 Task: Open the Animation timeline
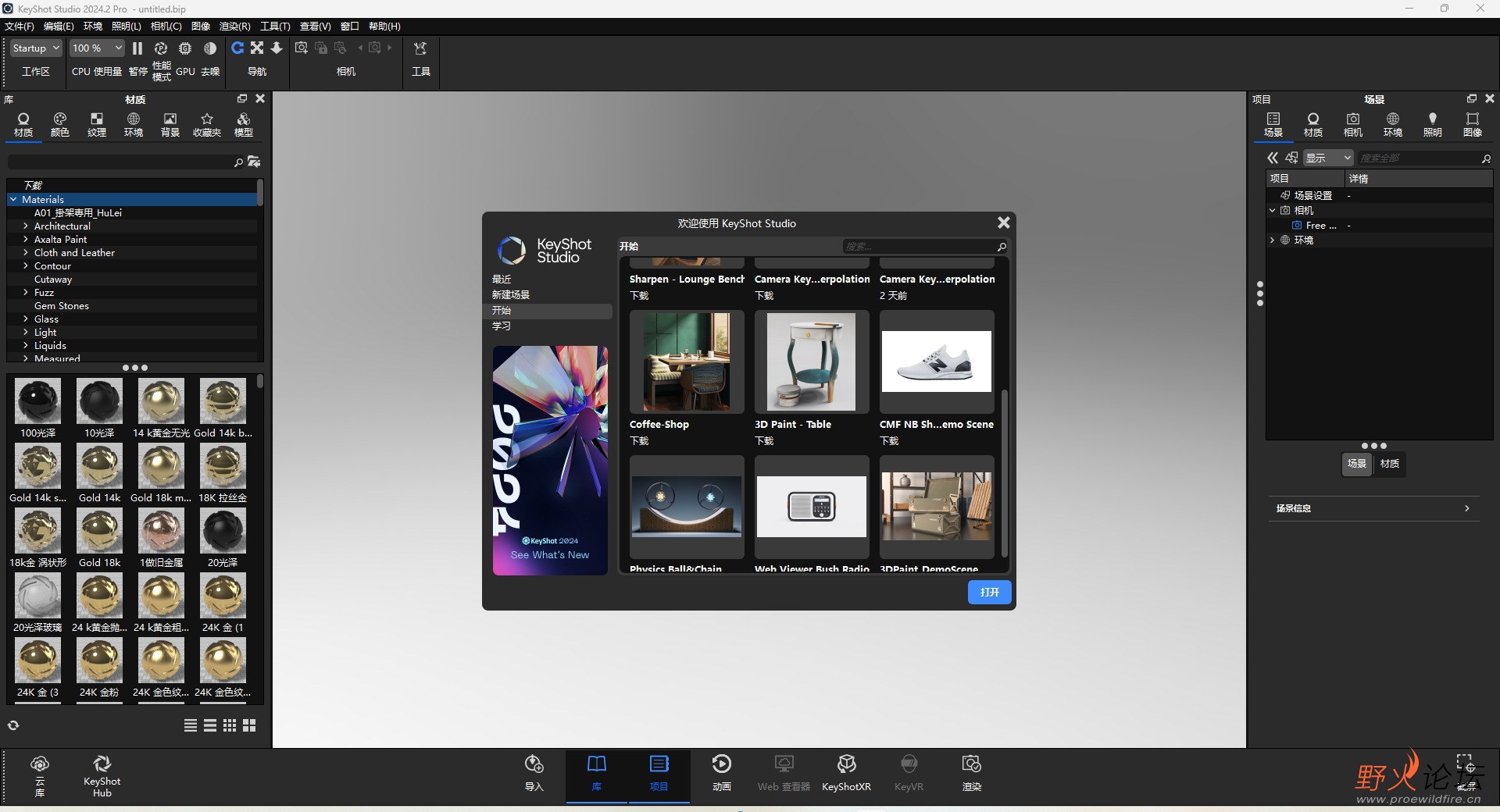[x=722, y=774]
